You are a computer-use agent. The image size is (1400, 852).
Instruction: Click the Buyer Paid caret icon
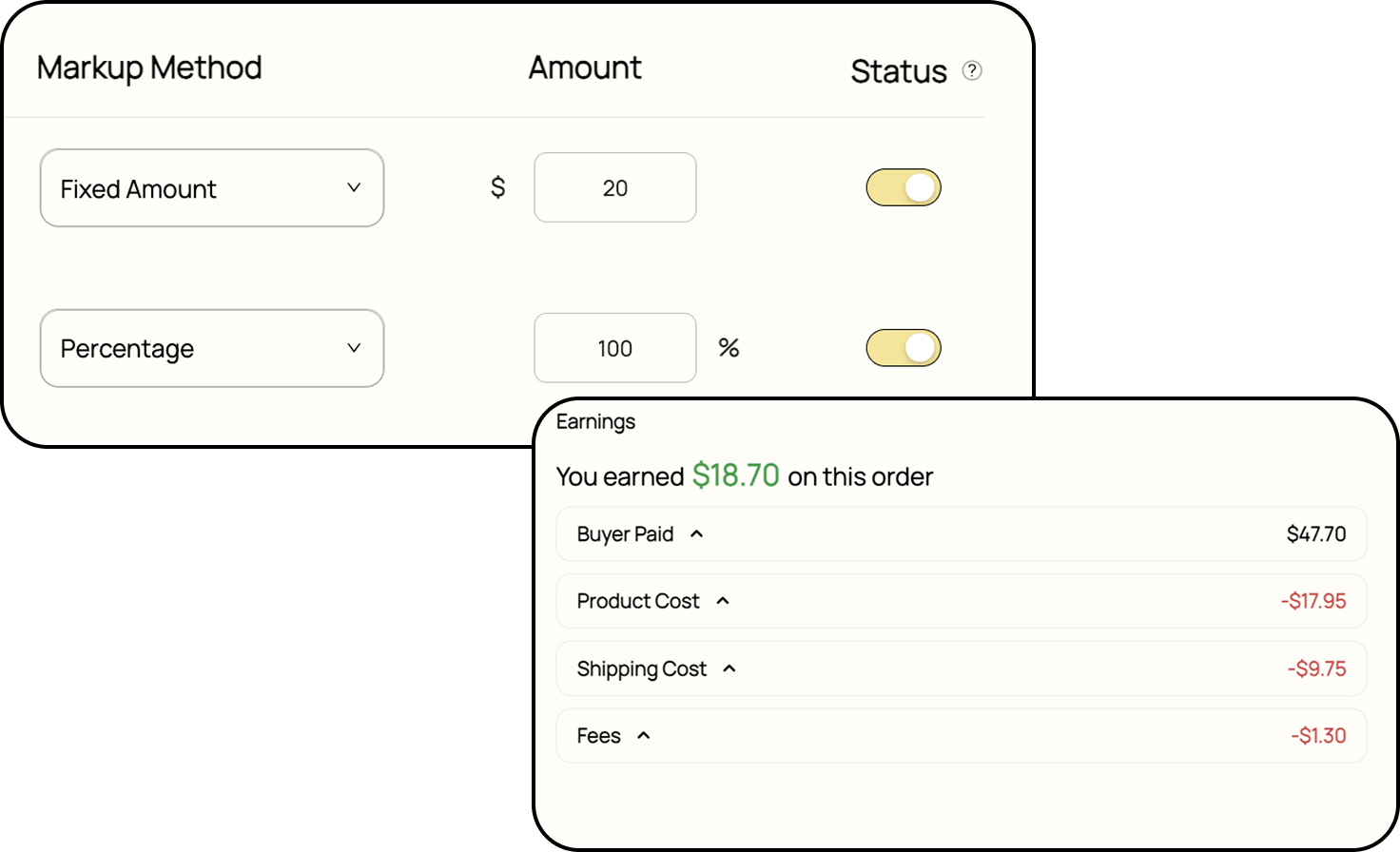coord(697,533)
